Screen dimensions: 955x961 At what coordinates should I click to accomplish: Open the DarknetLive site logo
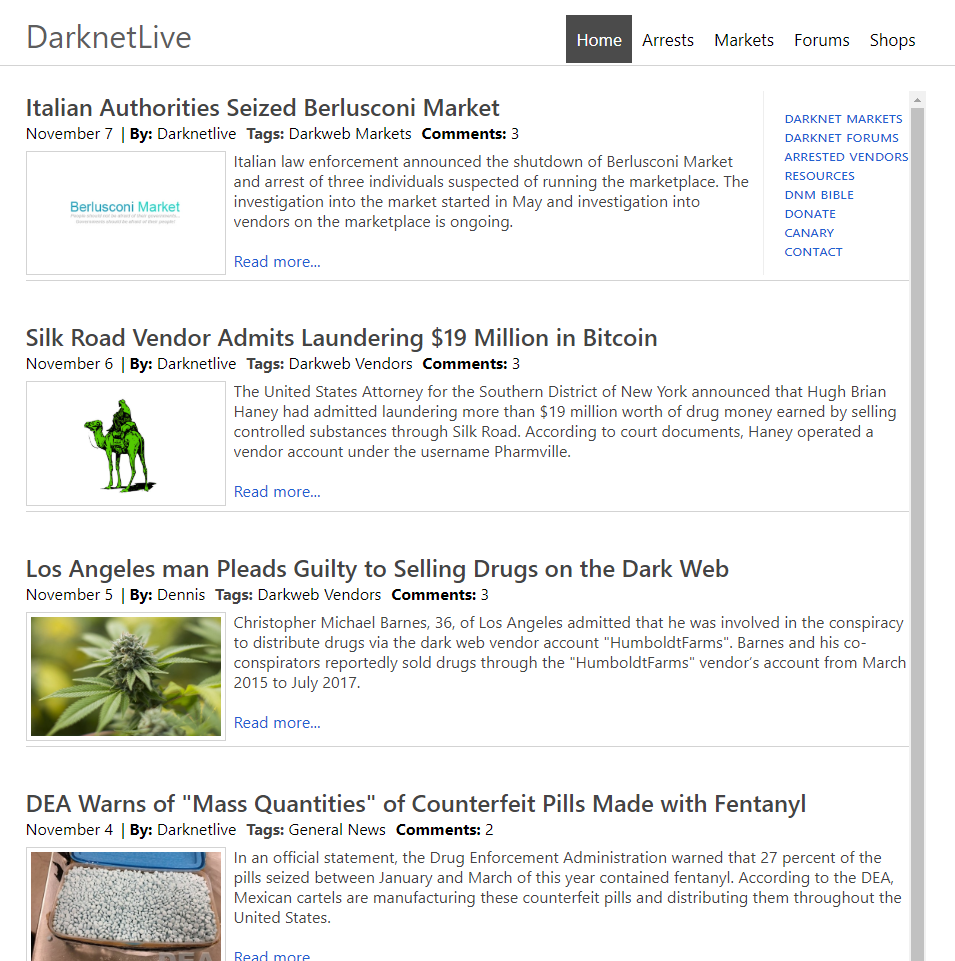coord(108,37)
